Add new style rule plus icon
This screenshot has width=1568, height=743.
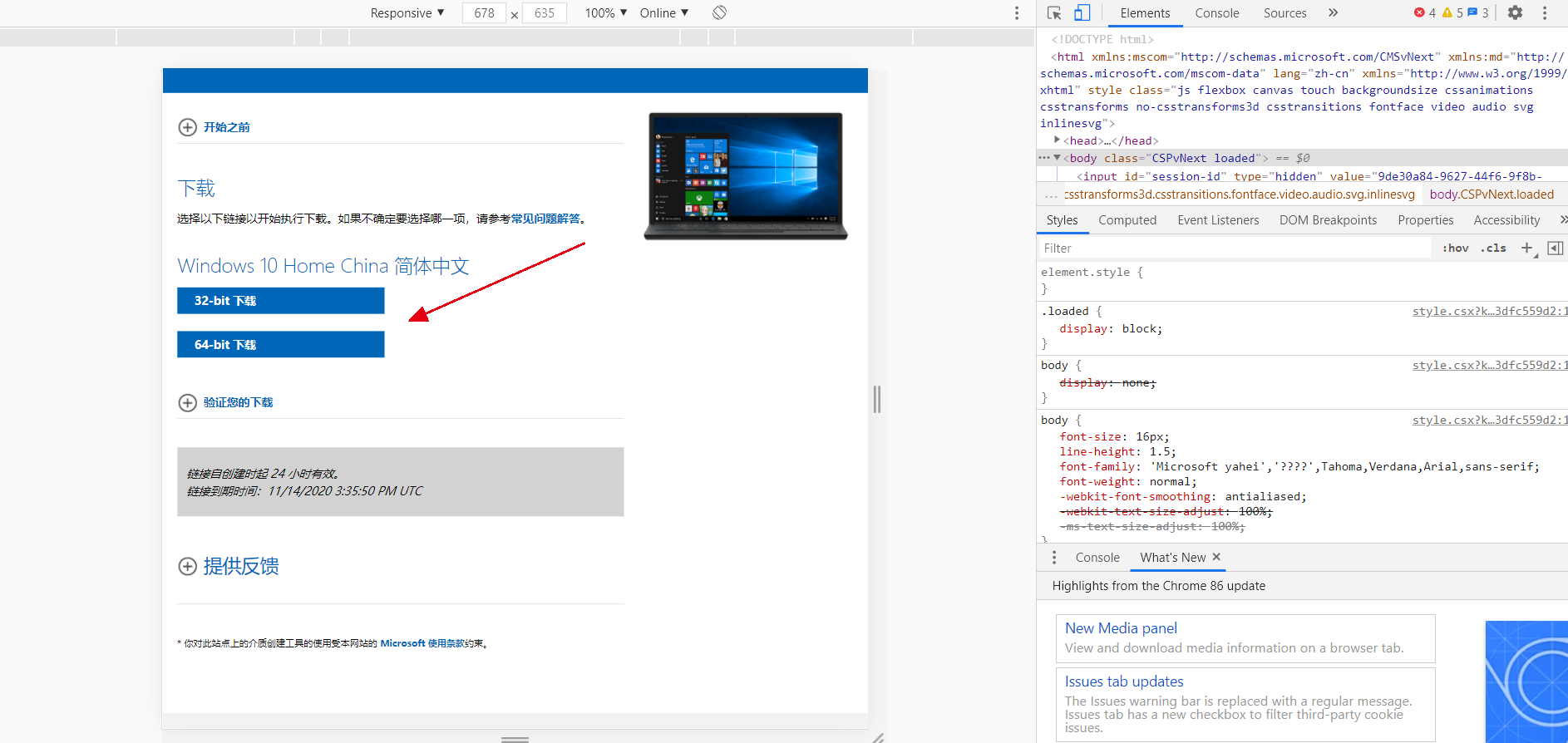pyautogui.click(x=1526, y=248)
